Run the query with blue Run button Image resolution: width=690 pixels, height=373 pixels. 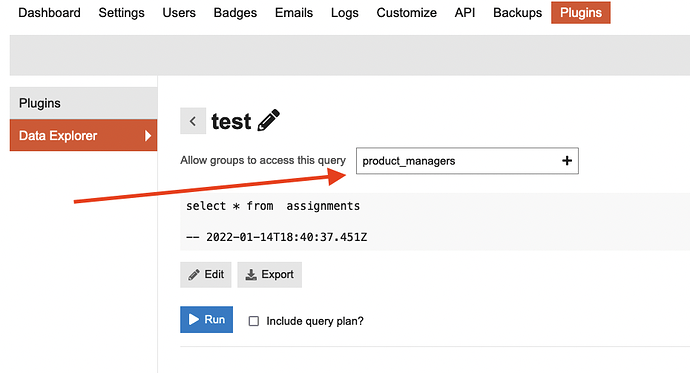(206, 319)
